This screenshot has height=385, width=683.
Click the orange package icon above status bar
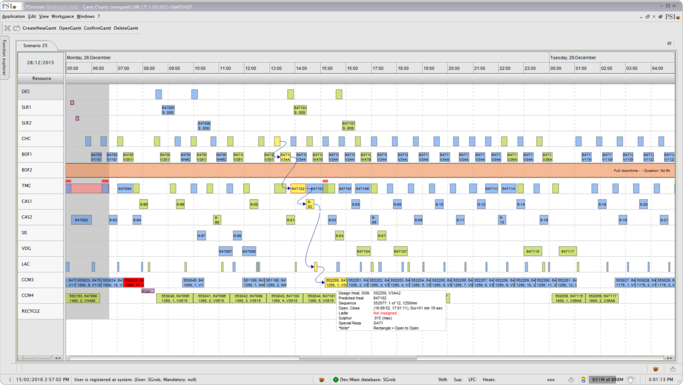655,369
